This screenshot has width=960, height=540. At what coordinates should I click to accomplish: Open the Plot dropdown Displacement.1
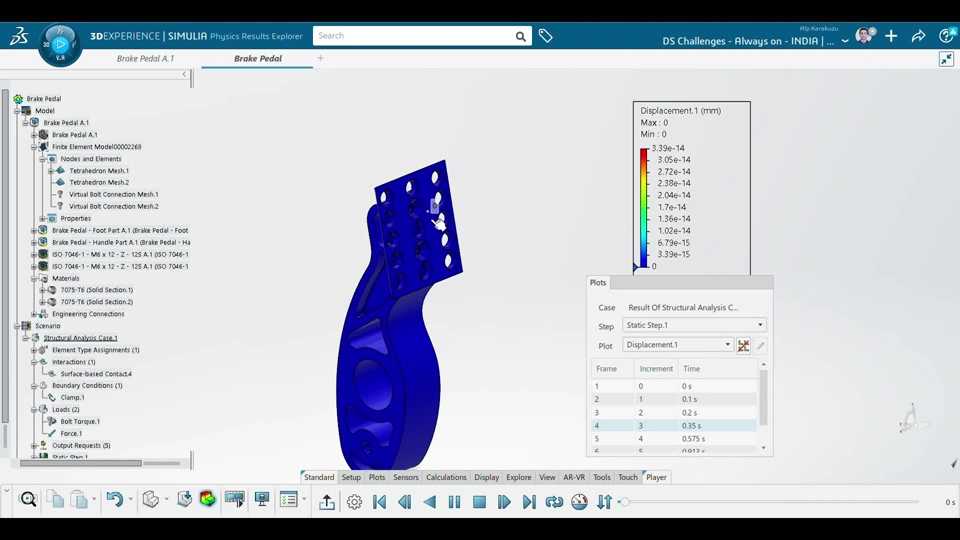tap(677, 345)
